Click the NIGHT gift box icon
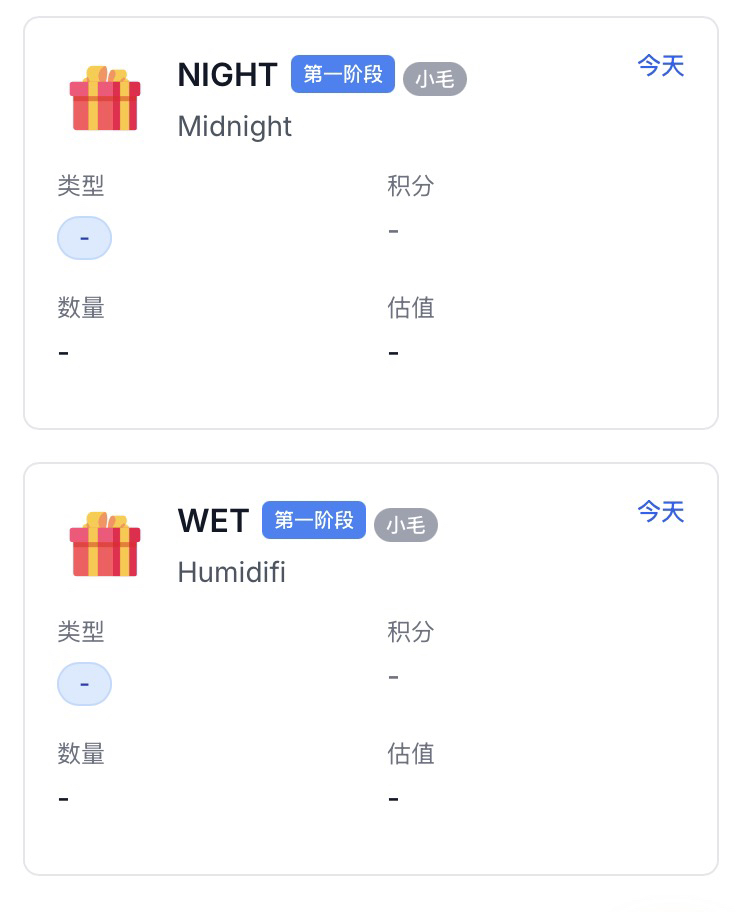 [105, 99]
